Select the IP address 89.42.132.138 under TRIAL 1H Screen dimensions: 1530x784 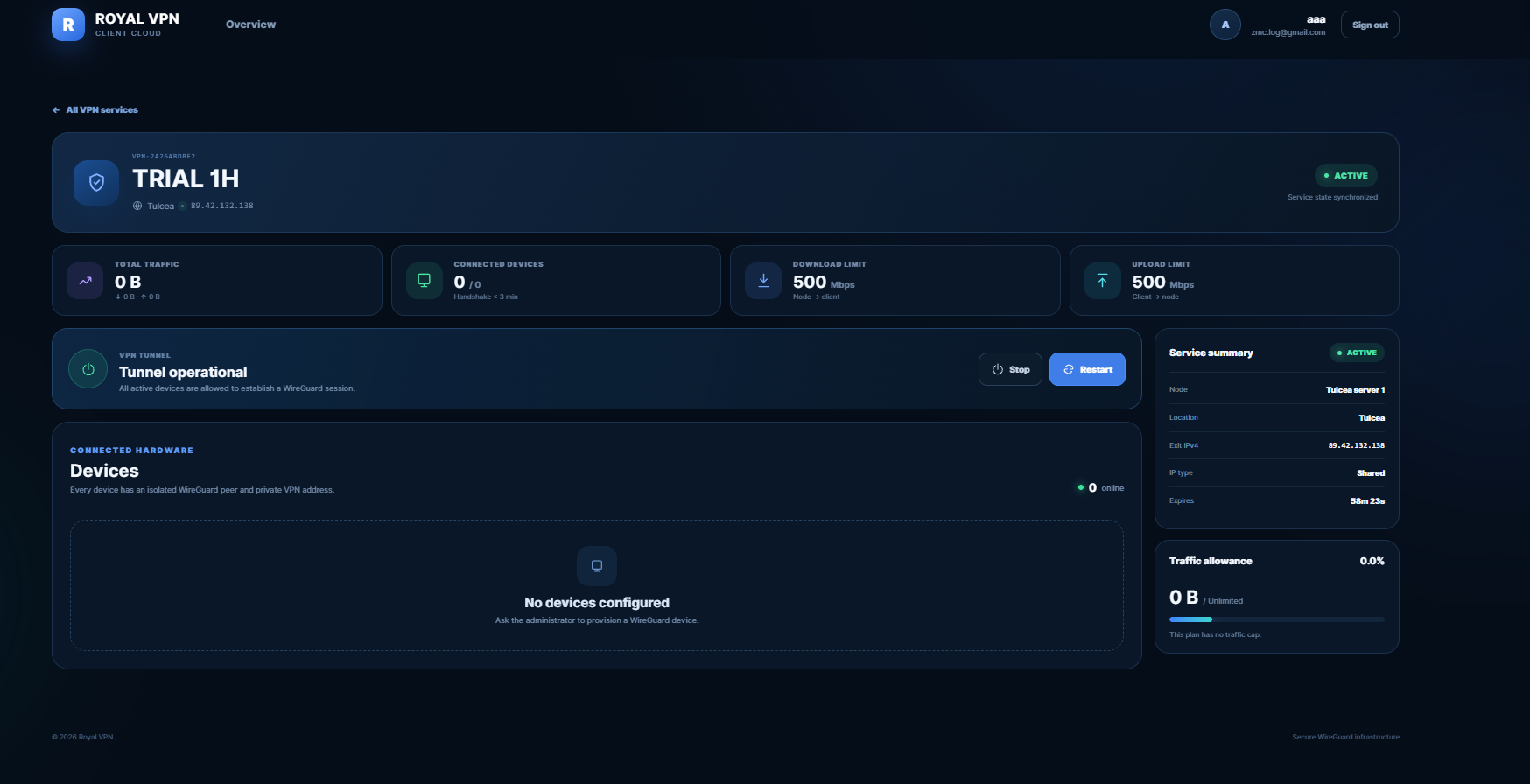pyautogui.click(x=221, y=206)
